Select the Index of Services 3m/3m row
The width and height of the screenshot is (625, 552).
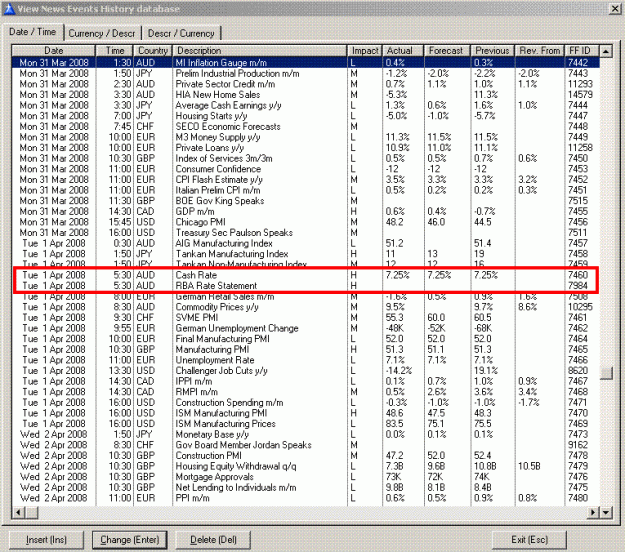point(305,158)
